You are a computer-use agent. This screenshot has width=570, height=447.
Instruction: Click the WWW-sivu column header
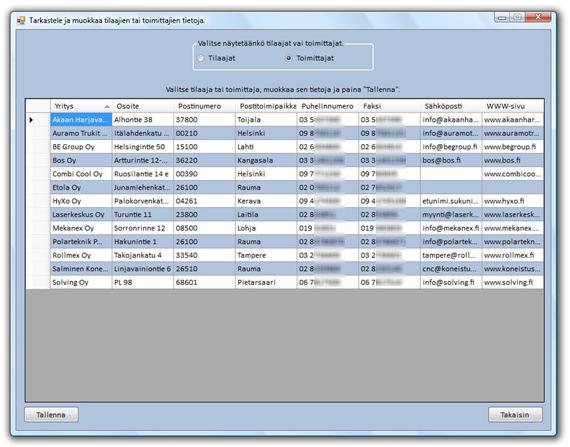click(x=513, y=106)
